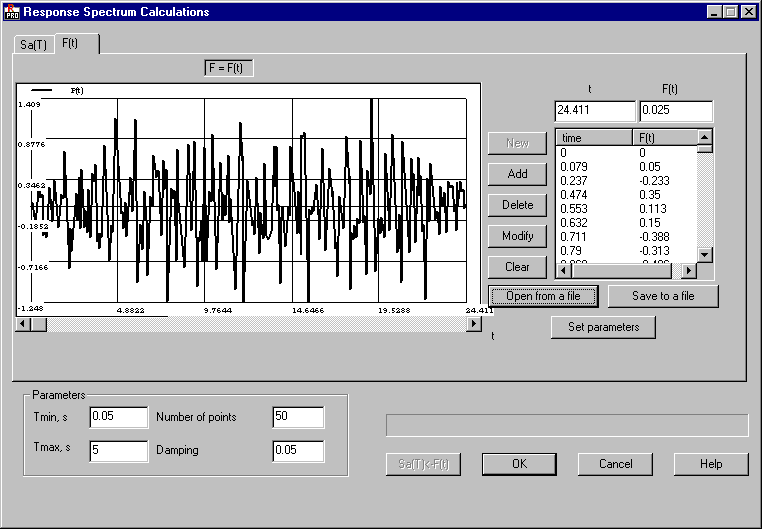Image resolution: width=762 pixels, height=529 pixels.
Task: Open F(t) data from a file
Action: coord(543,296)
